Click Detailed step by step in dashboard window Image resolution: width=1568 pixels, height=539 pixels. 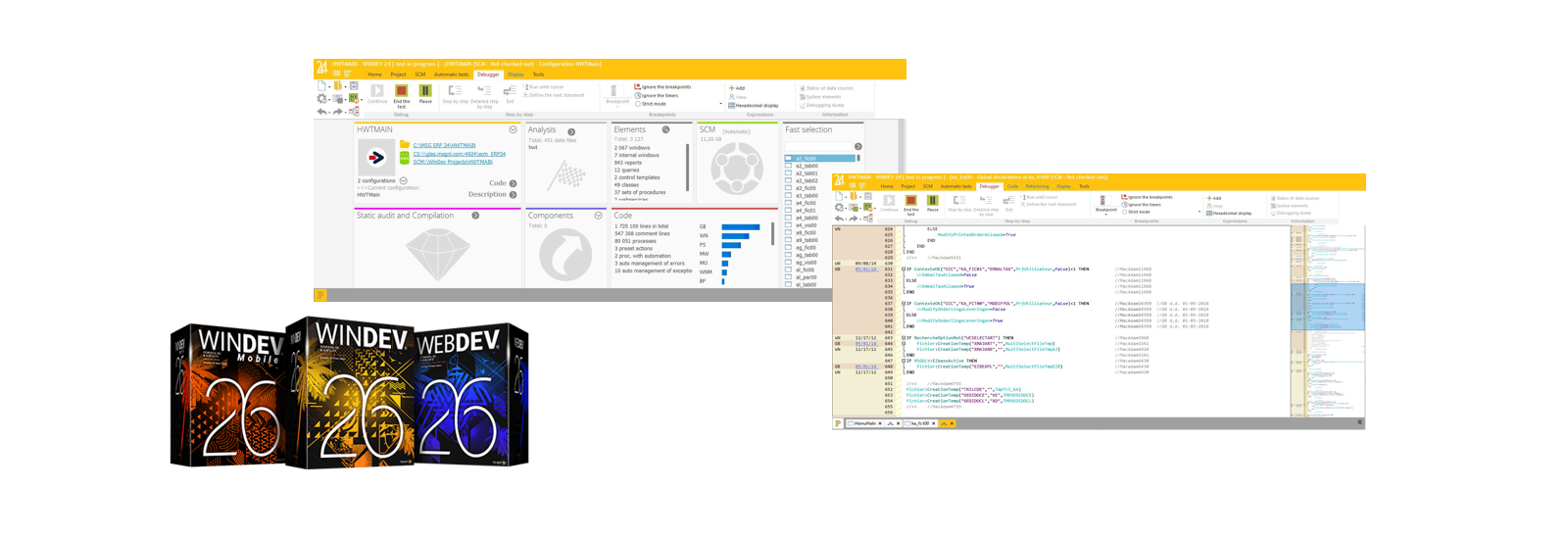coord(484,96)
